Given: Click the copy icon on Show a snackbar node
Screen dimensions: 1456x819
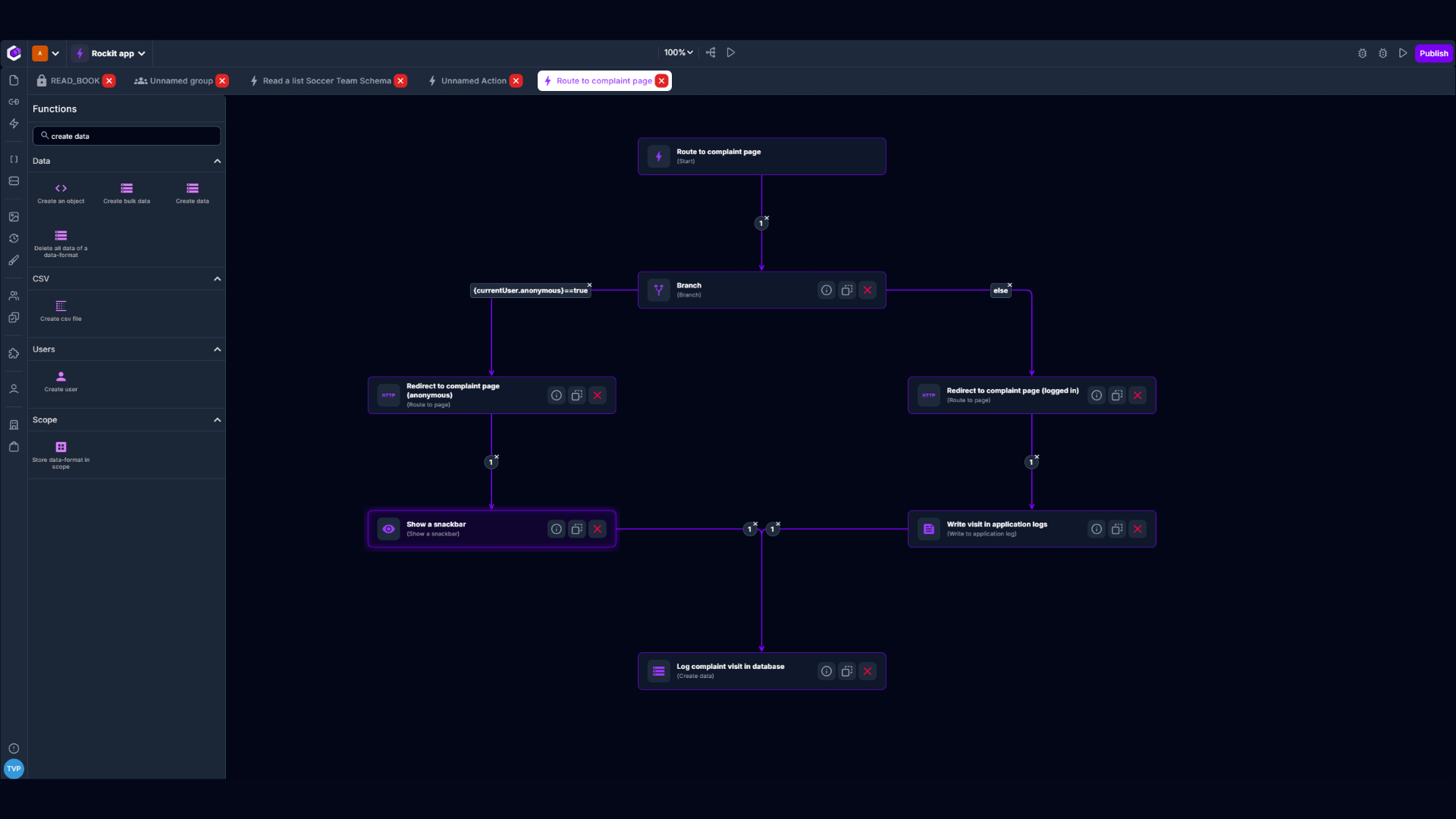Looking at the screenshot, I should point(577,529).
